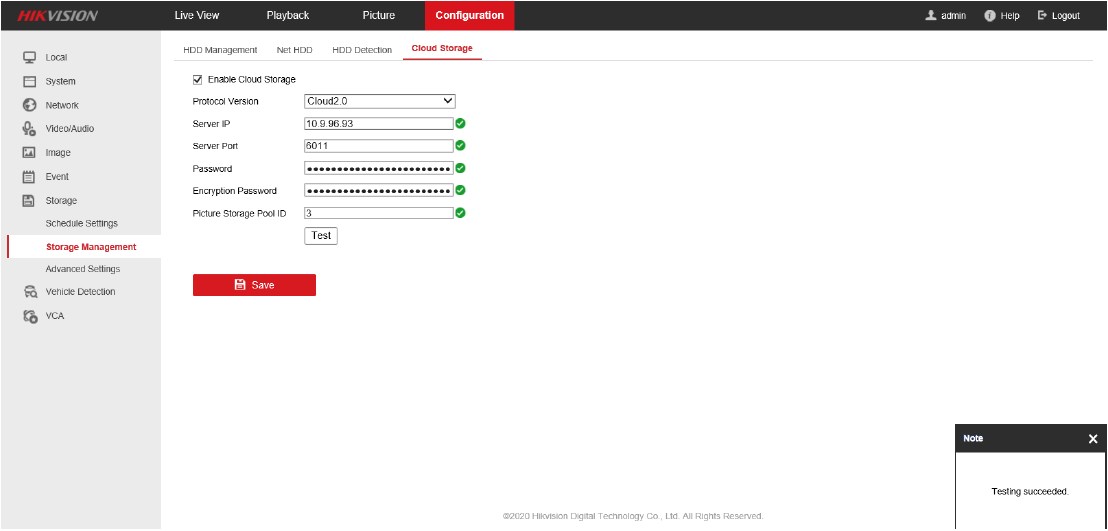Click Logout in the top bar
Viewport: 1108px width, 531px height.
(x=1059, y=16)
